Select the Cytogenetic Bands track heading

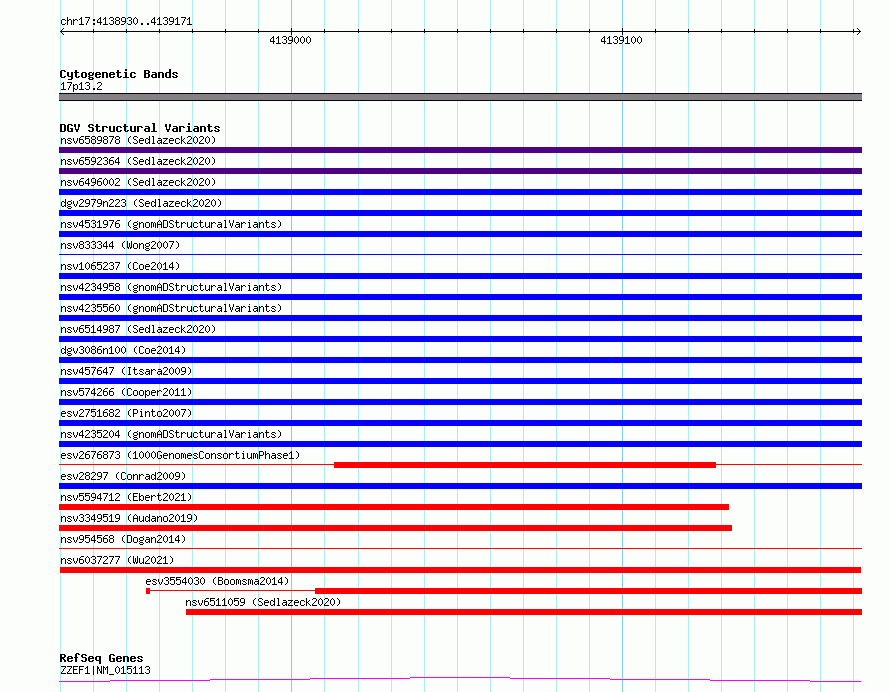(119, 74)
